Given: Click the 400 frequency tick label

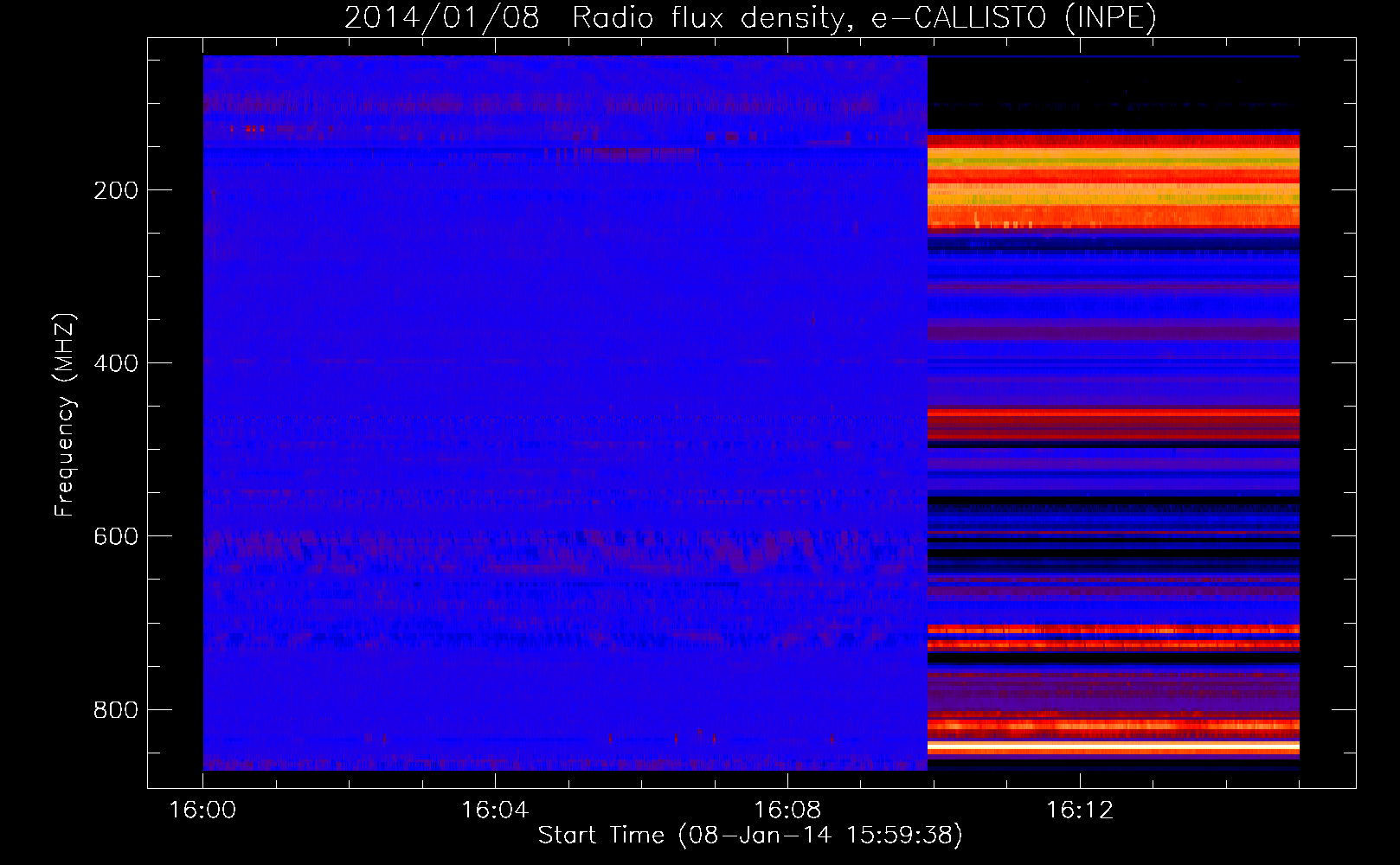Looking at the screenshot, I should click(116, 363).
